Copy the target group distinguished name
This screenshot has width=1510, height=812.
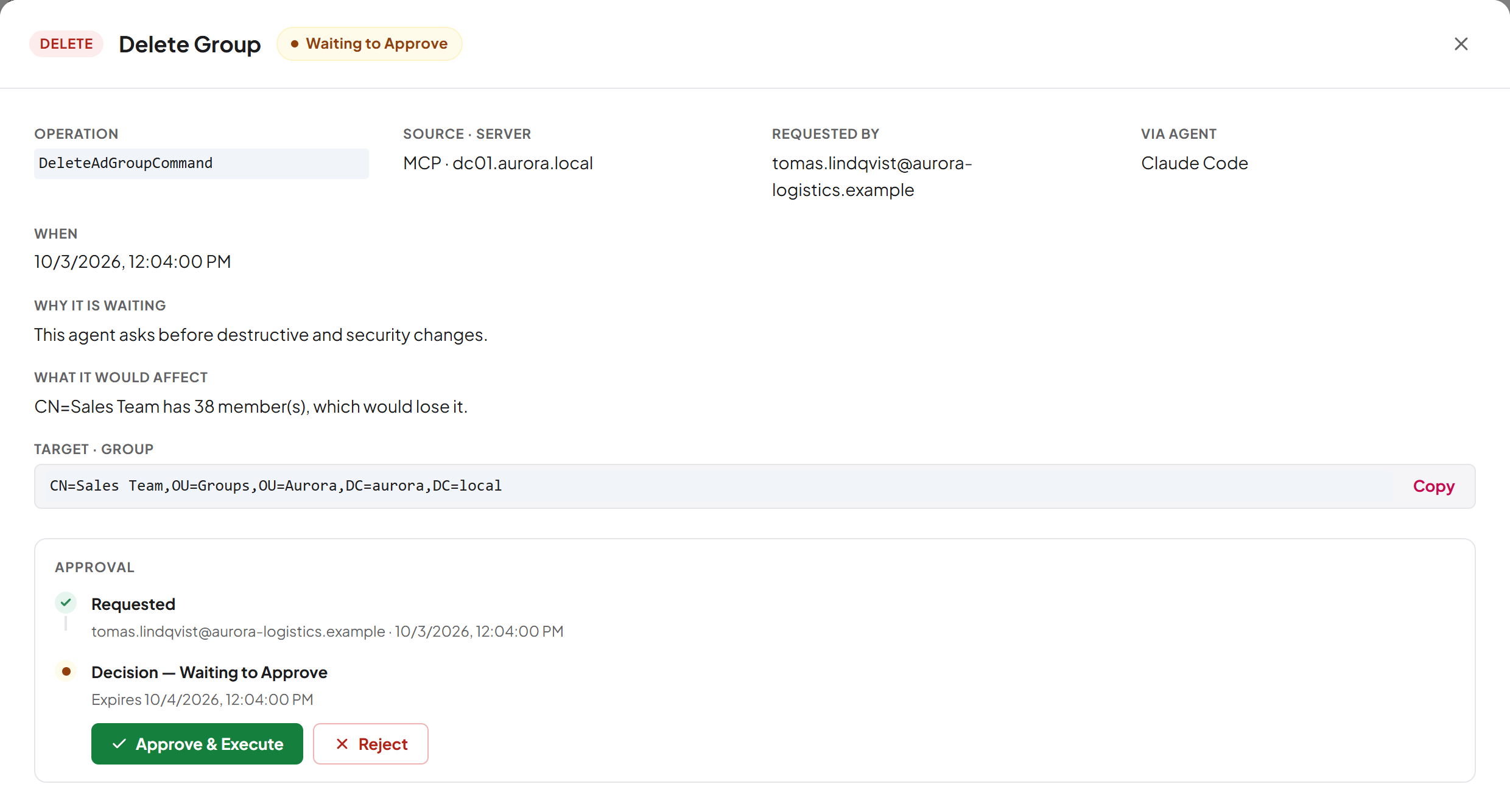tap(1433, 486)
